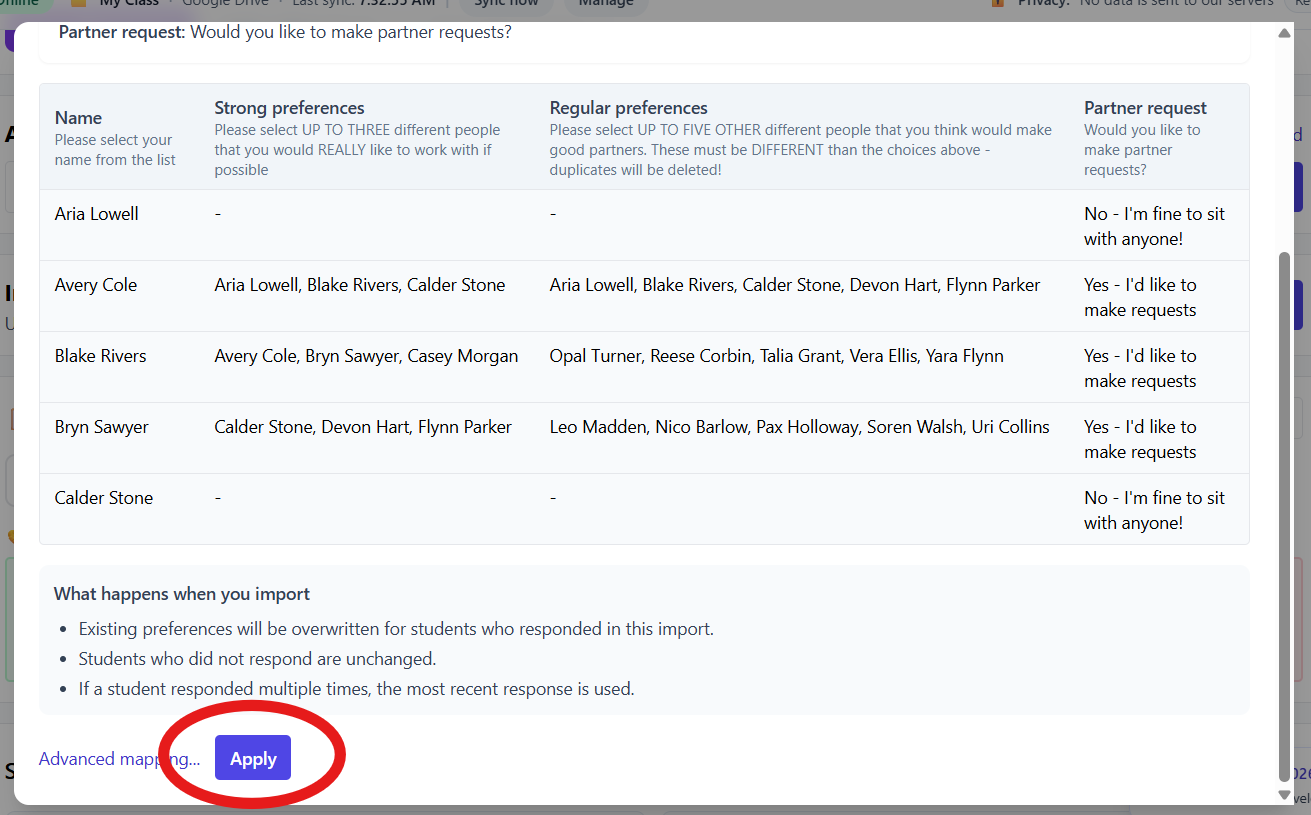This screenshot has height=815, width=1311.
Task: Select the Calder Stone name cell
Action: pos(104,498)
